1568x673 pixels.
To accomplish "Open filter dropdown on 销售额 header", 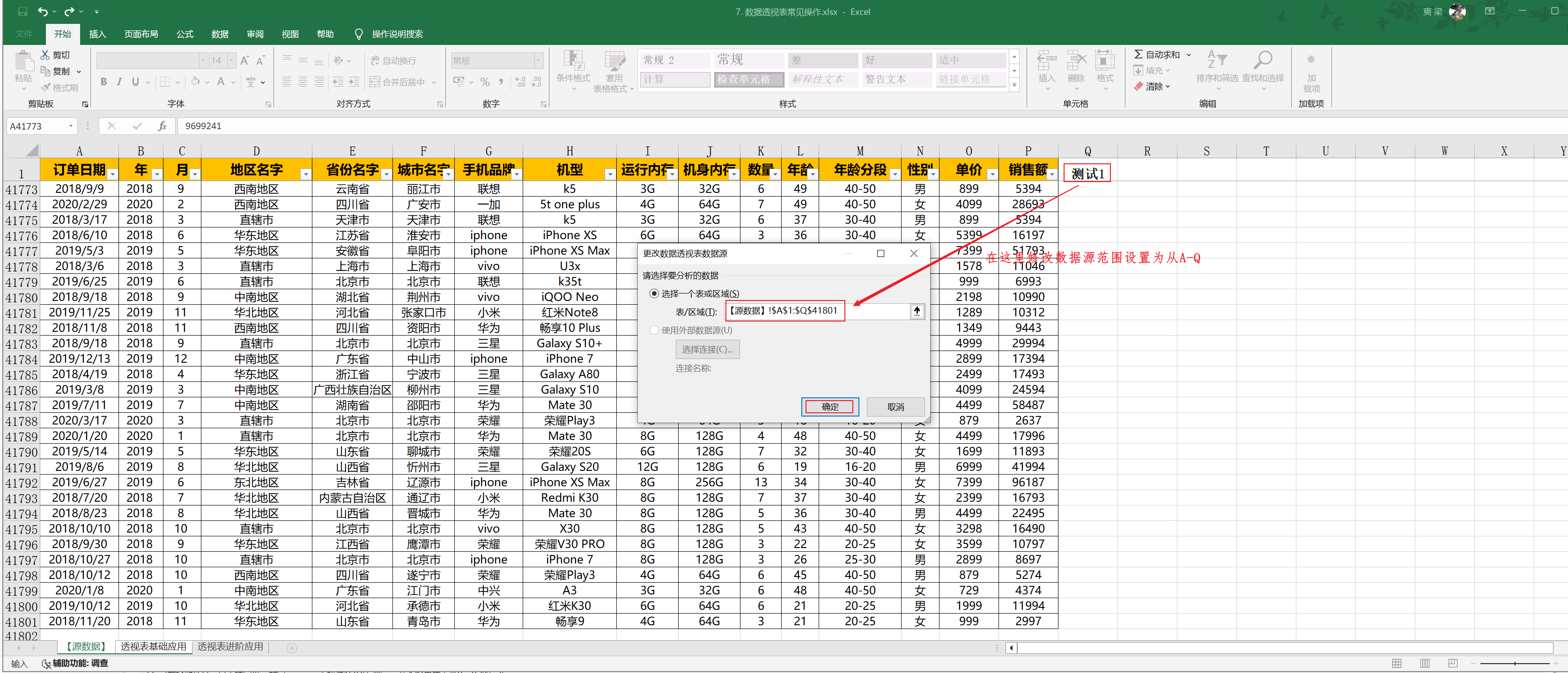I will tap(1052, 175).
